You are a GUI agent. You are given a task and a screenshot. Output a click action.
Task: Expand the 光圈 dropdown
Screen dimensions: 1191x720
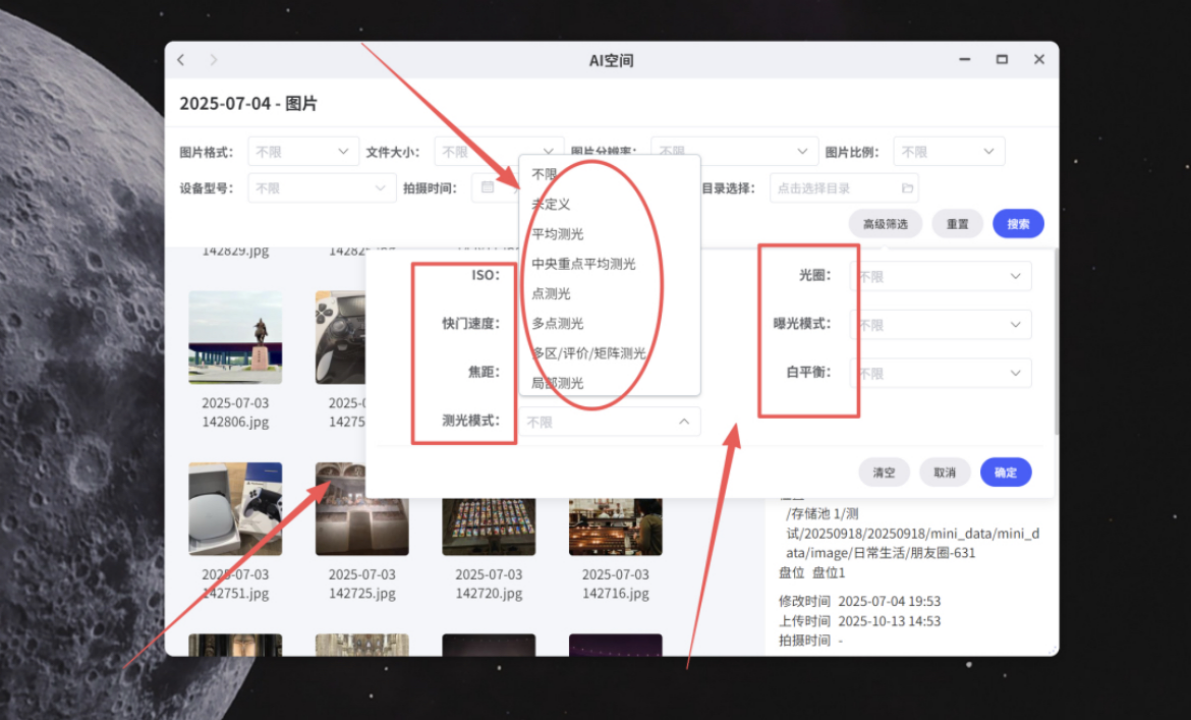click(x=939, y=275)
